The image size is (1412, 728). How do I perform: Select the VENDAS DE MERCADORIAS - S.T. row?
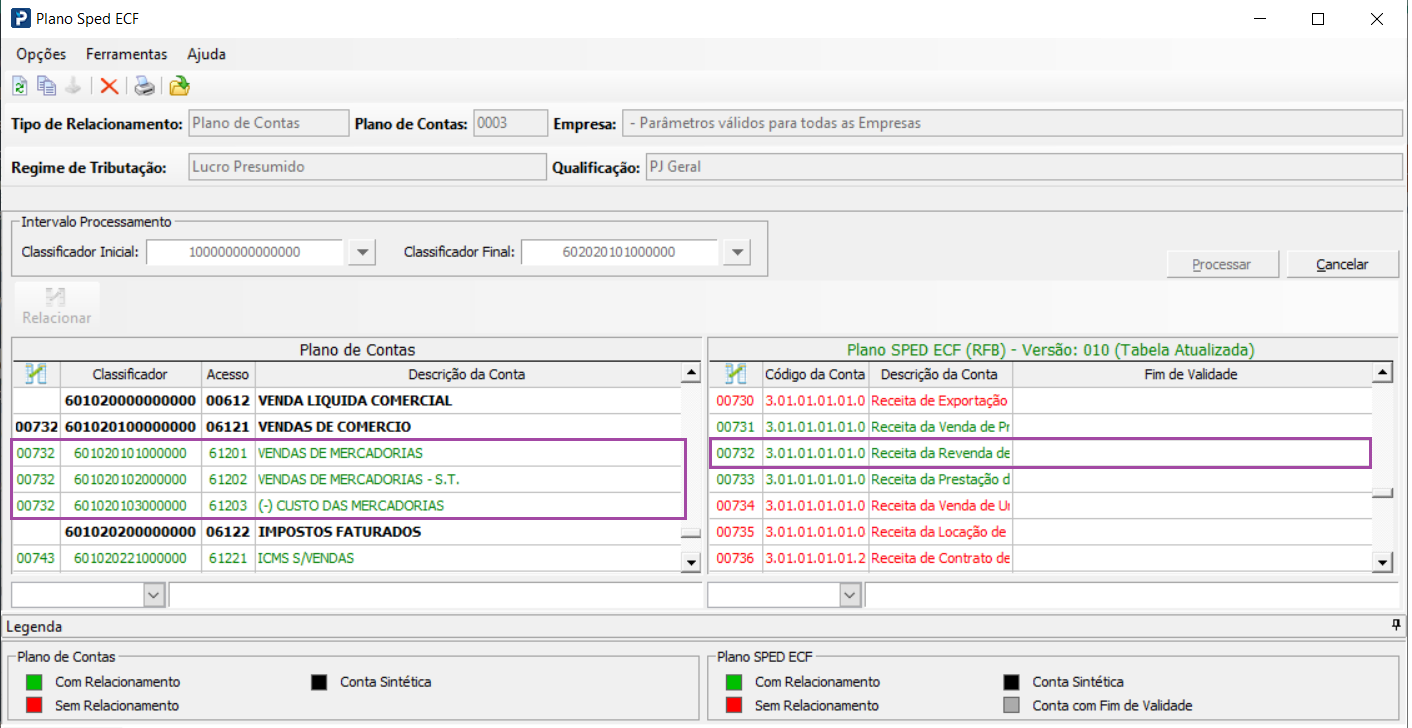358,479
